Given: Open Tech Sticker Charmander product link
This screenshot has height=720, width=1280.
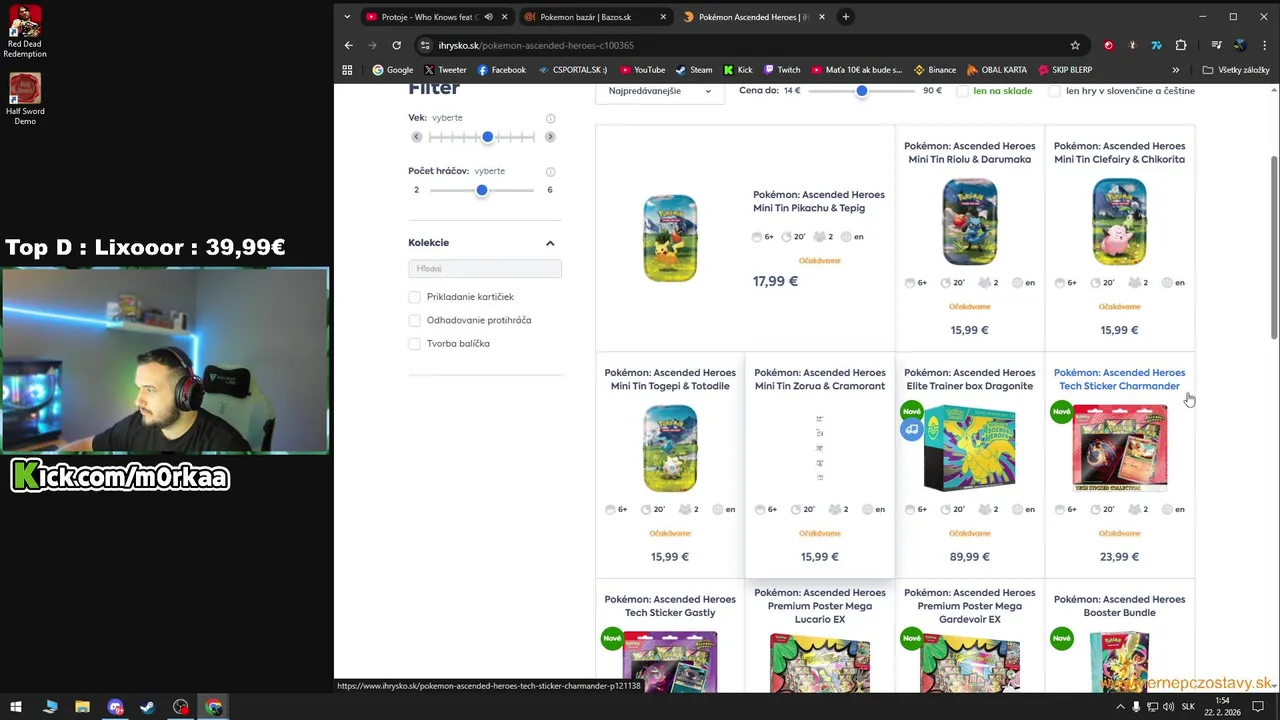Looking at the screenshot, I should tap(1119, 379).
